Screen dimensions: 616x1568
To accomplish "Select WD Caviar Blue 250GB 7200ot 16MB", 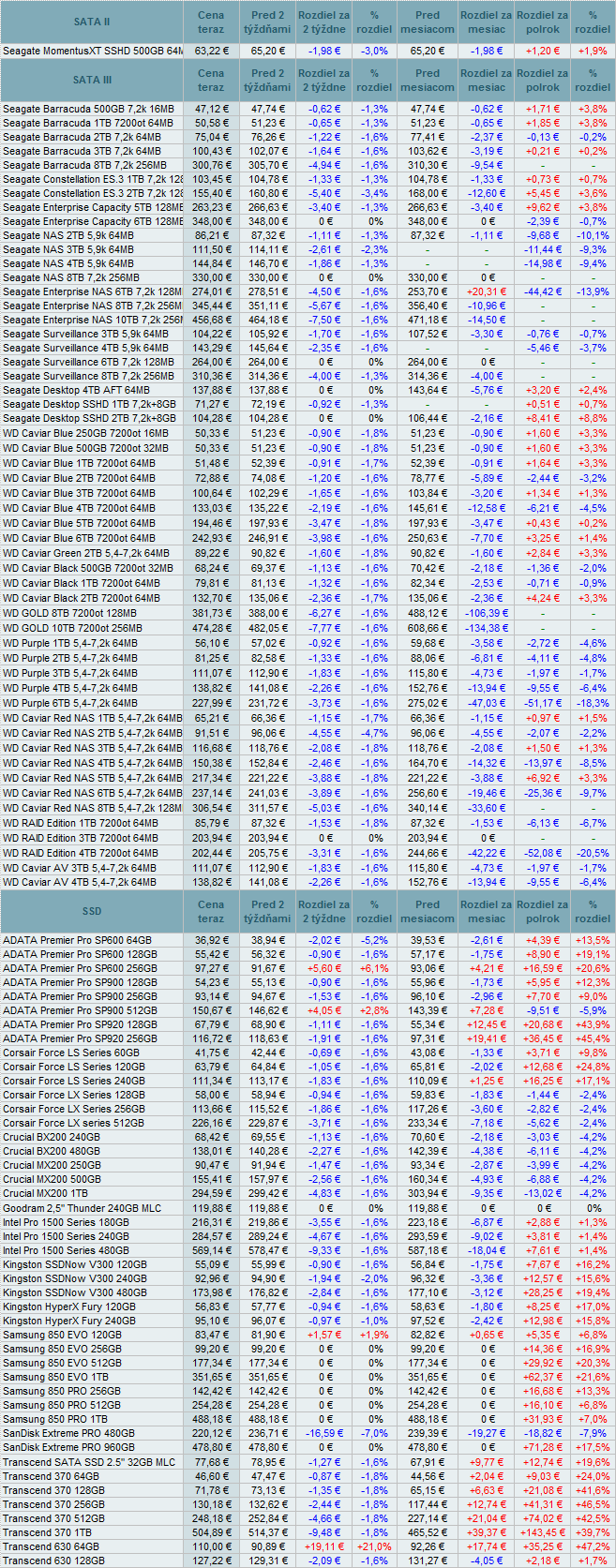I will pos(85,433).
